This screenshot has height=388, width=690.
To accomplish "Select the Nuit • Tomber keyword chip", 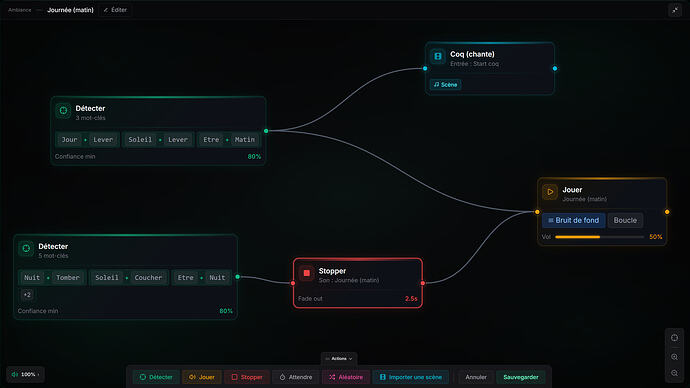I will point(52,278).
